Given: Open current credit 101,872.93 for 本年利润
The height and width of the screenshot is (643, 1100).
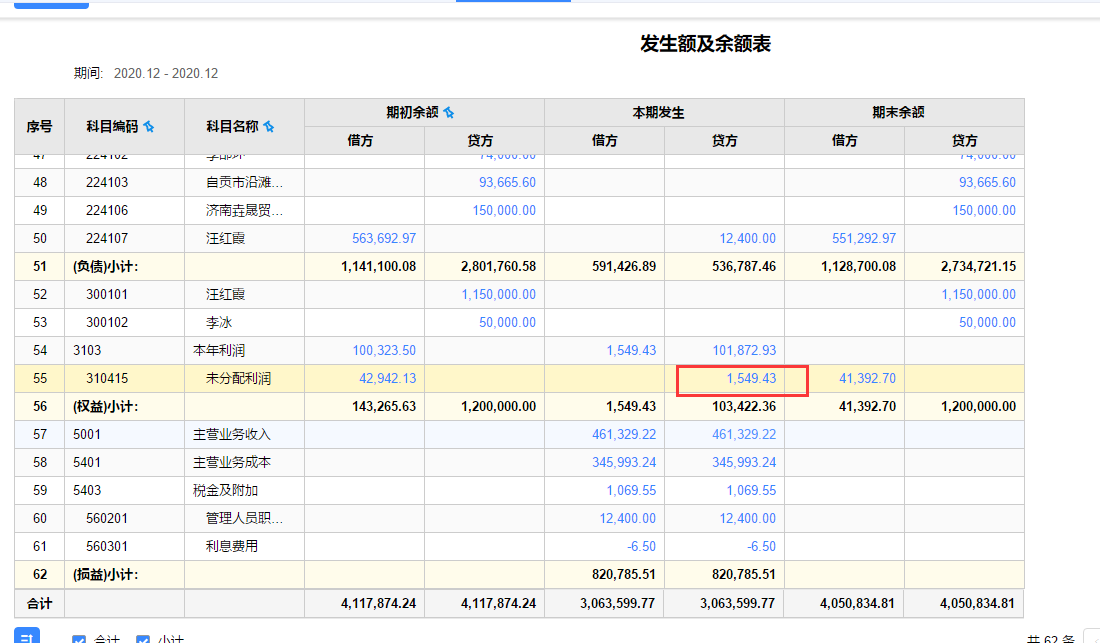Looking at the screenshot, I should click(744, 351).
